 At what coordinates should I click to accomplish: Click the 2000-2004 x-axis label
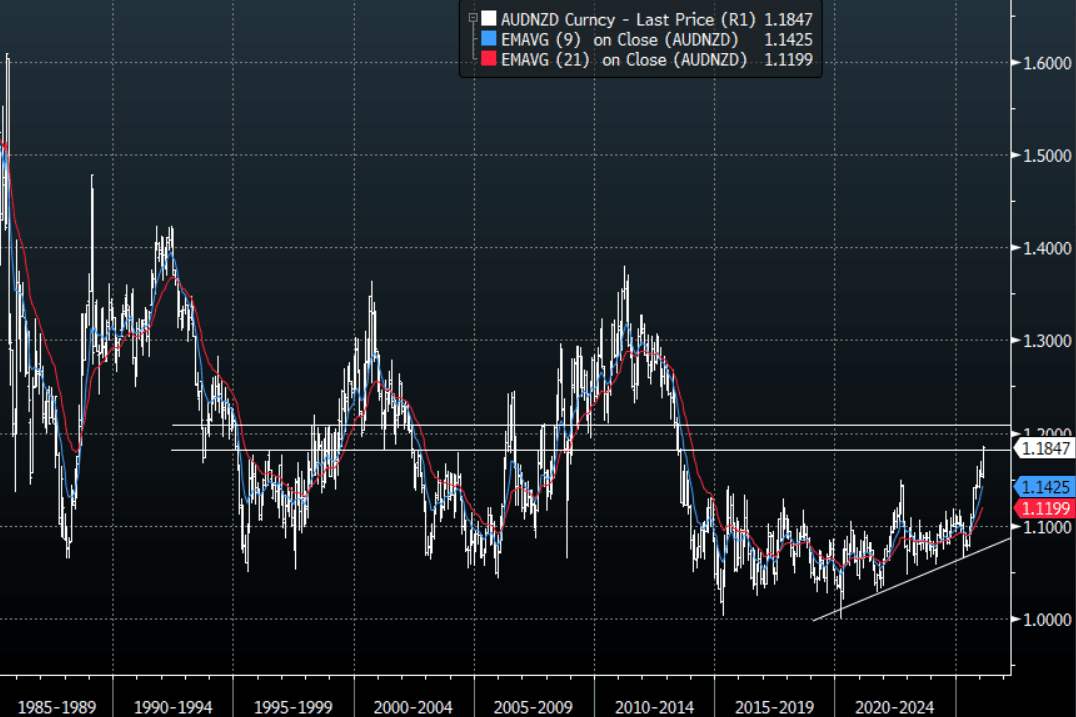pos(413,707)
